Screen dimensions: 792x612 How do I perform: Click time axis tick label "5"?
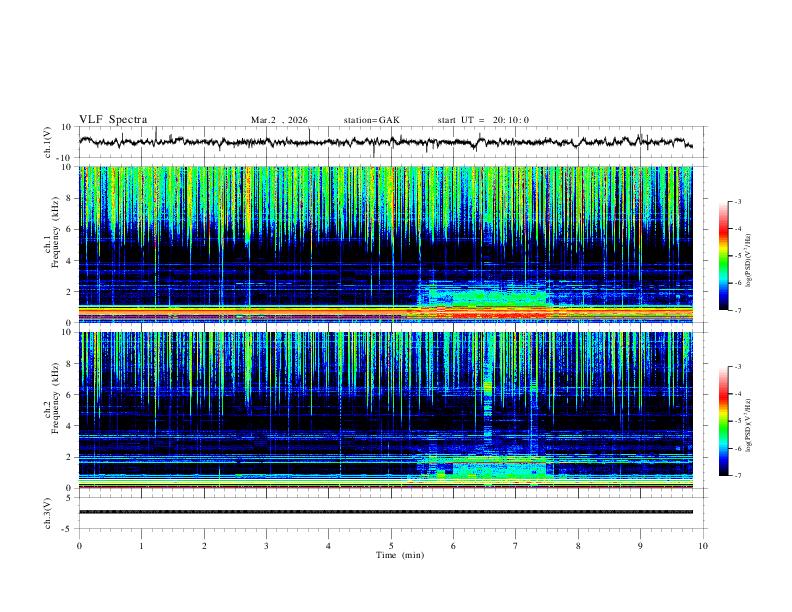(391, 546)
